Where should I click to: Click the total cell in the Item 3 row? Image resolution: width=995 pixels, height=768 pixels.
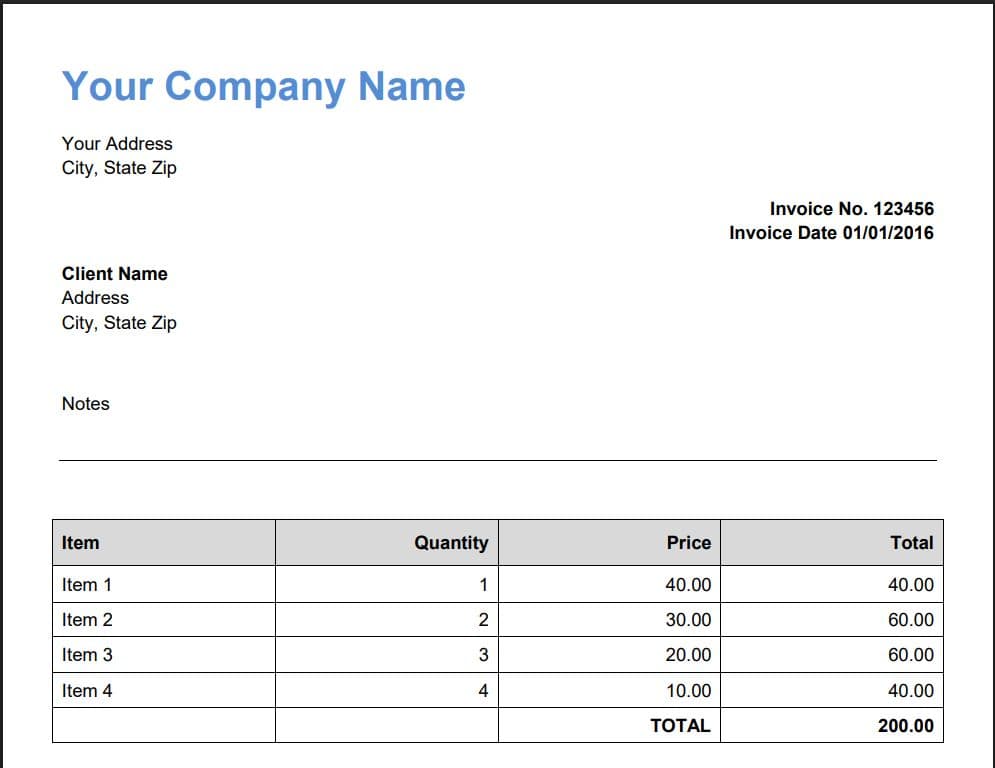(x=910, y=655)
